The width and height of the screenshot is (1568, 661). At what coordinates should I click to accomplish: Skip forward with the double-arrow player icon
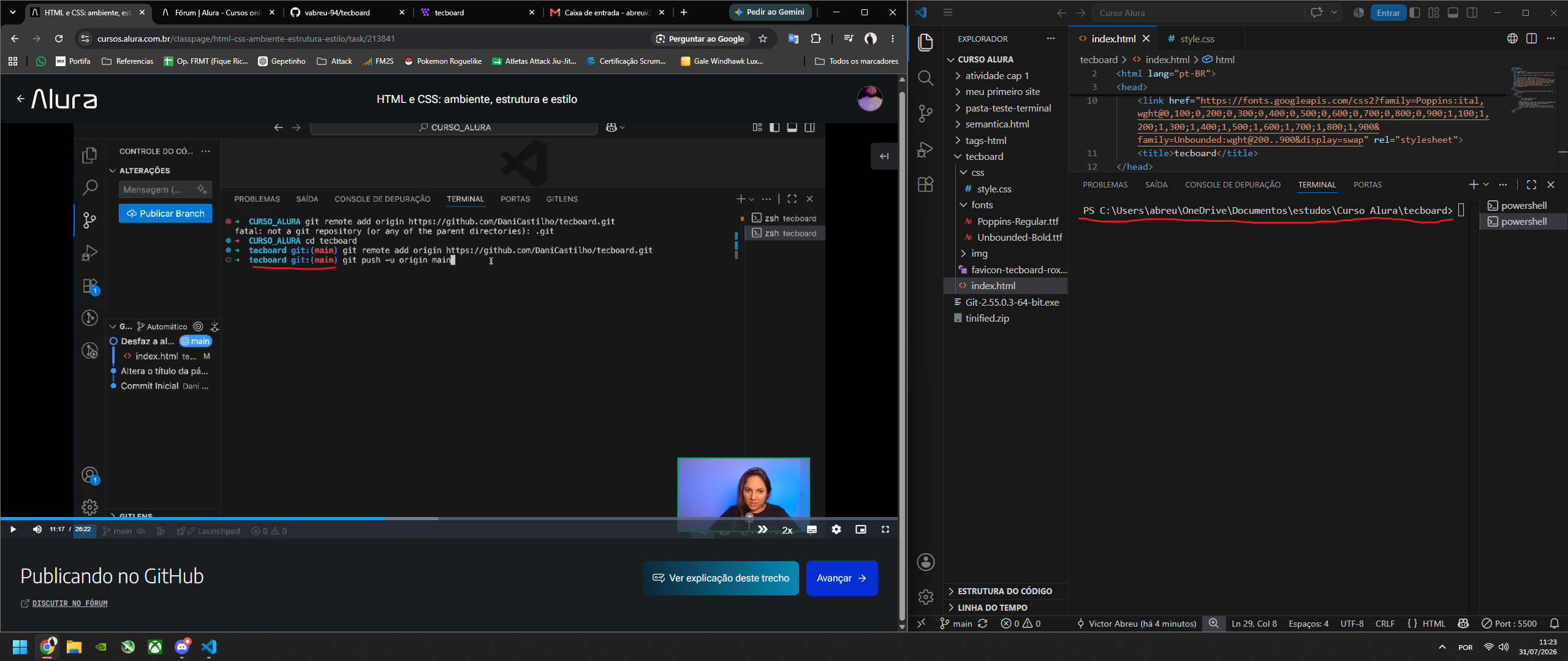[762, 529]
